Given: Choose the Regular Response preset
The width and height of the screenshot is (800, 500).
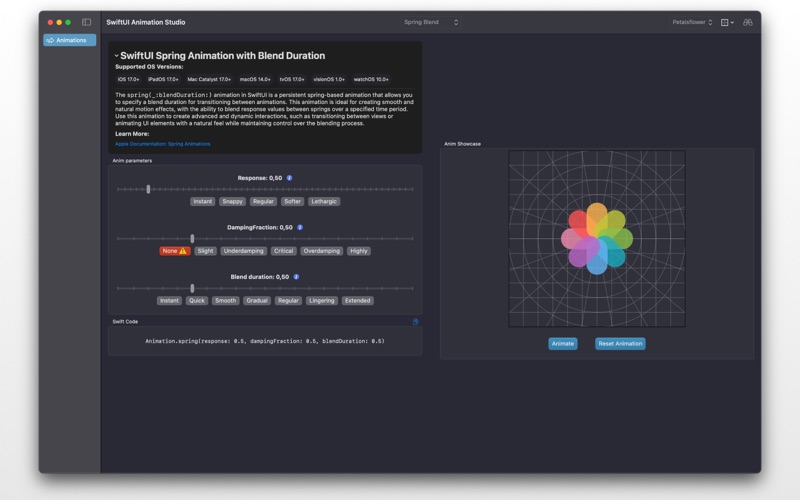Looking at the screenshot, I should (x=263, y=202).
